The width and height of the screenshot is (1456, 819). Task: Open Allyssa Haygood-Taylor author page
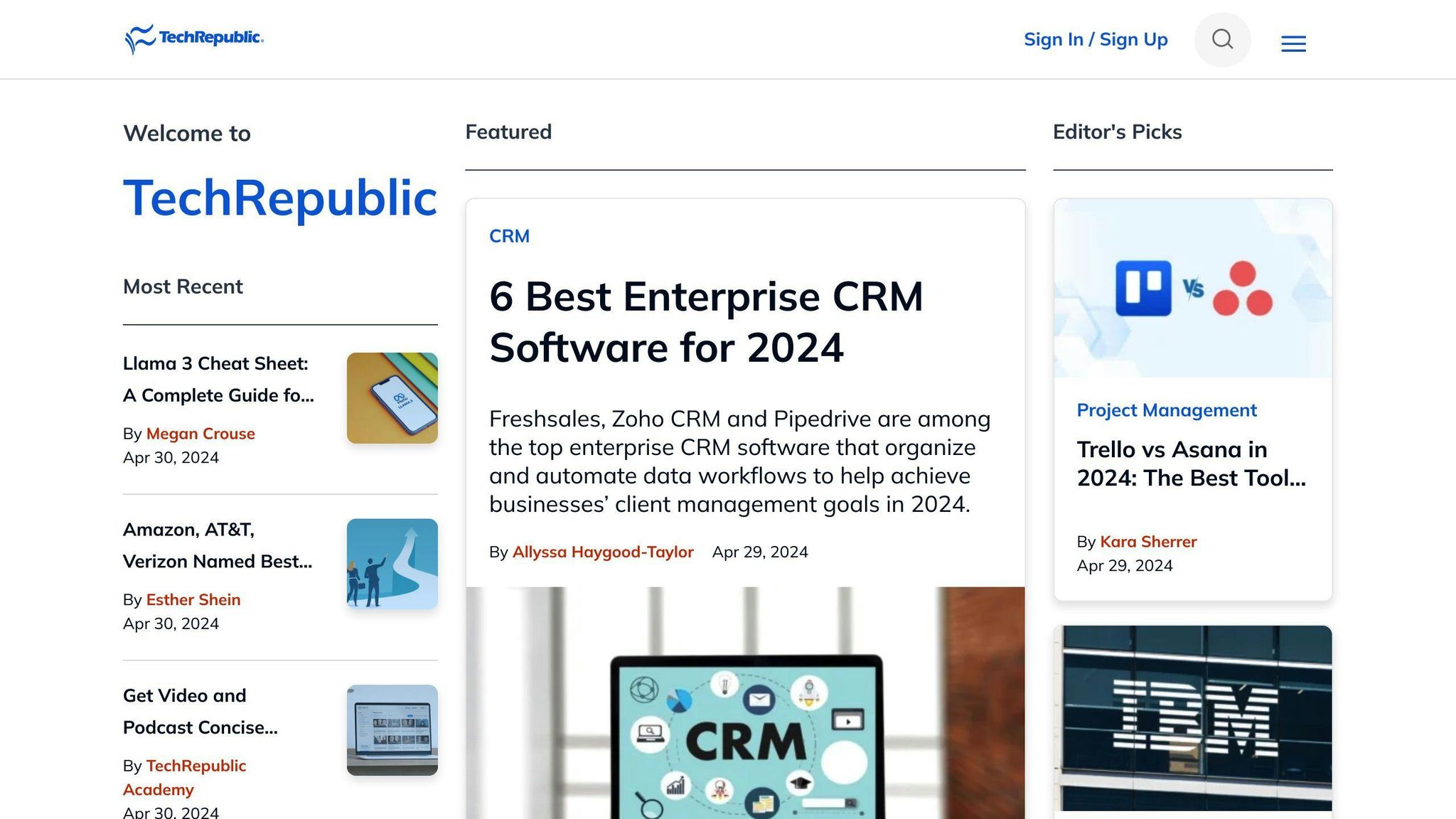pyautogui.click(x=602, y=552)
